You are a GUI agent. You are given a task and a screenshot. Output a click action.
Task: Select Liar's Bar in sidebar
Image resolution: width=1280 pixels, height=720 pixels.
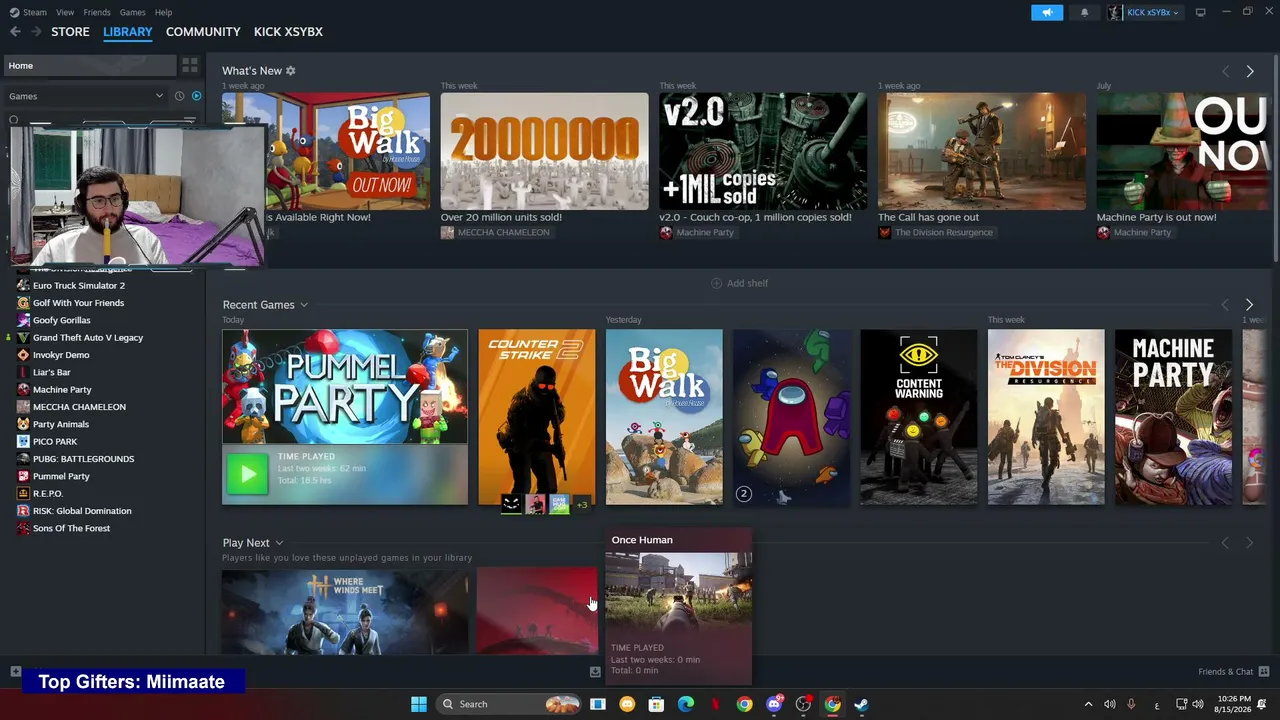(52, 372)
